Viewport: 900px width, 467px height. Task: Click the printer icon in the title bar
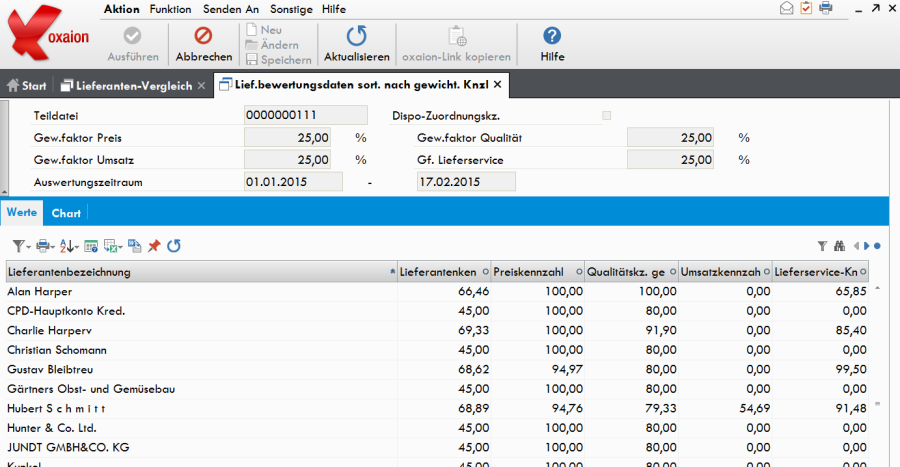click(x=826, y=8)
